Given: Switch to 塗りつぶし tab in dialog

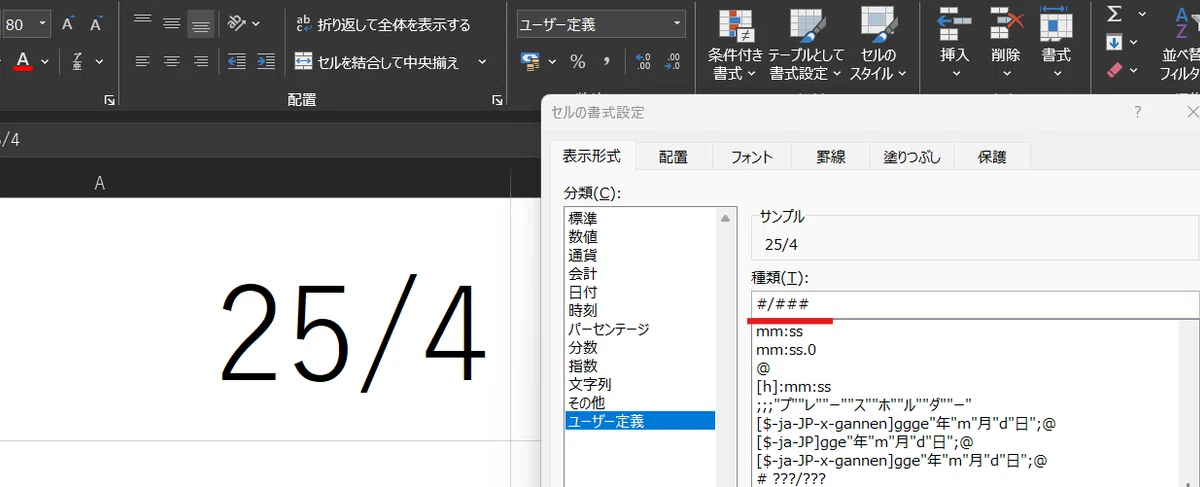Looking at the screenshot, I should coord(911,156).
